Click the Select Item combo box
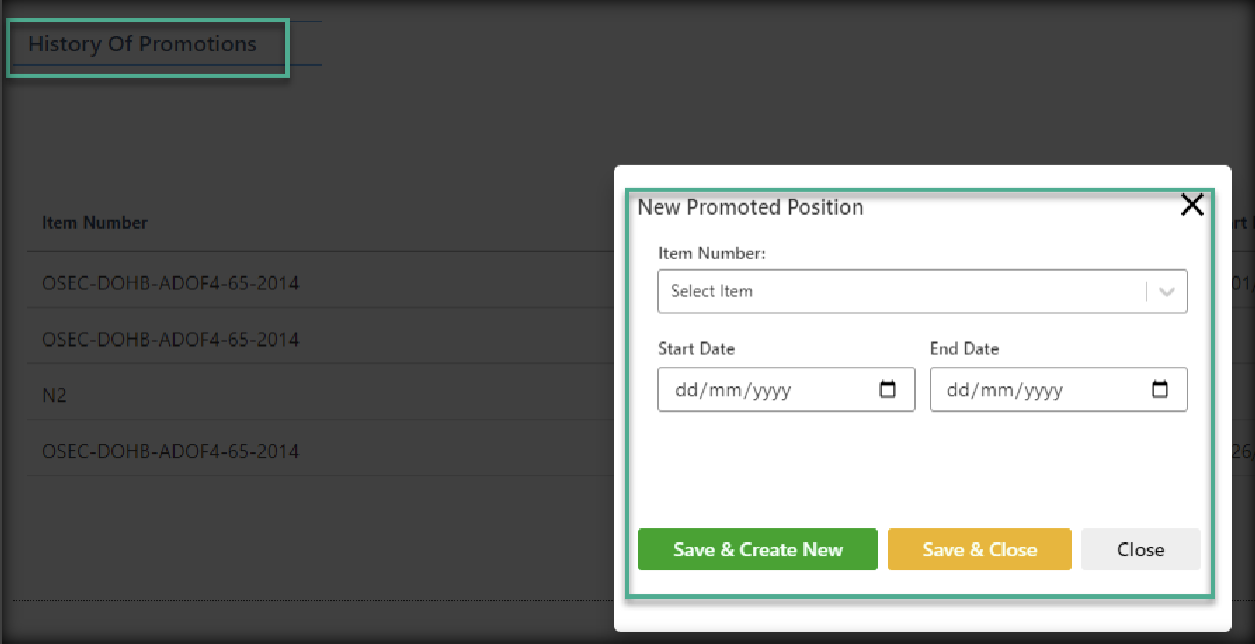Image resolution: width=1255 pixels, height=644 pixels. click(900, 292)
